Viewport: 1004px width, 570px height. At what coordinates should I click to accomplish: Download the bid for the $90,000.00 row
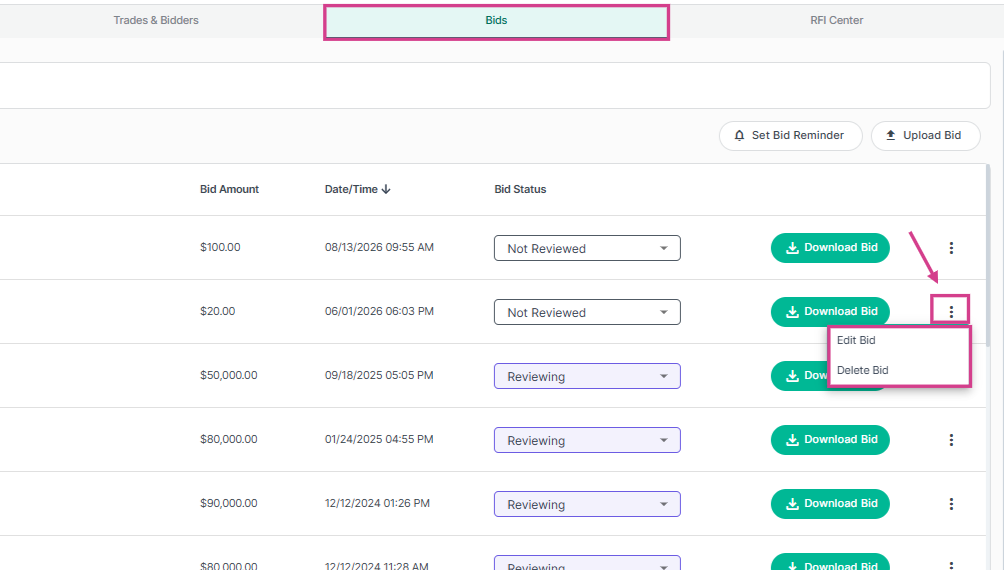pos(830,504)
